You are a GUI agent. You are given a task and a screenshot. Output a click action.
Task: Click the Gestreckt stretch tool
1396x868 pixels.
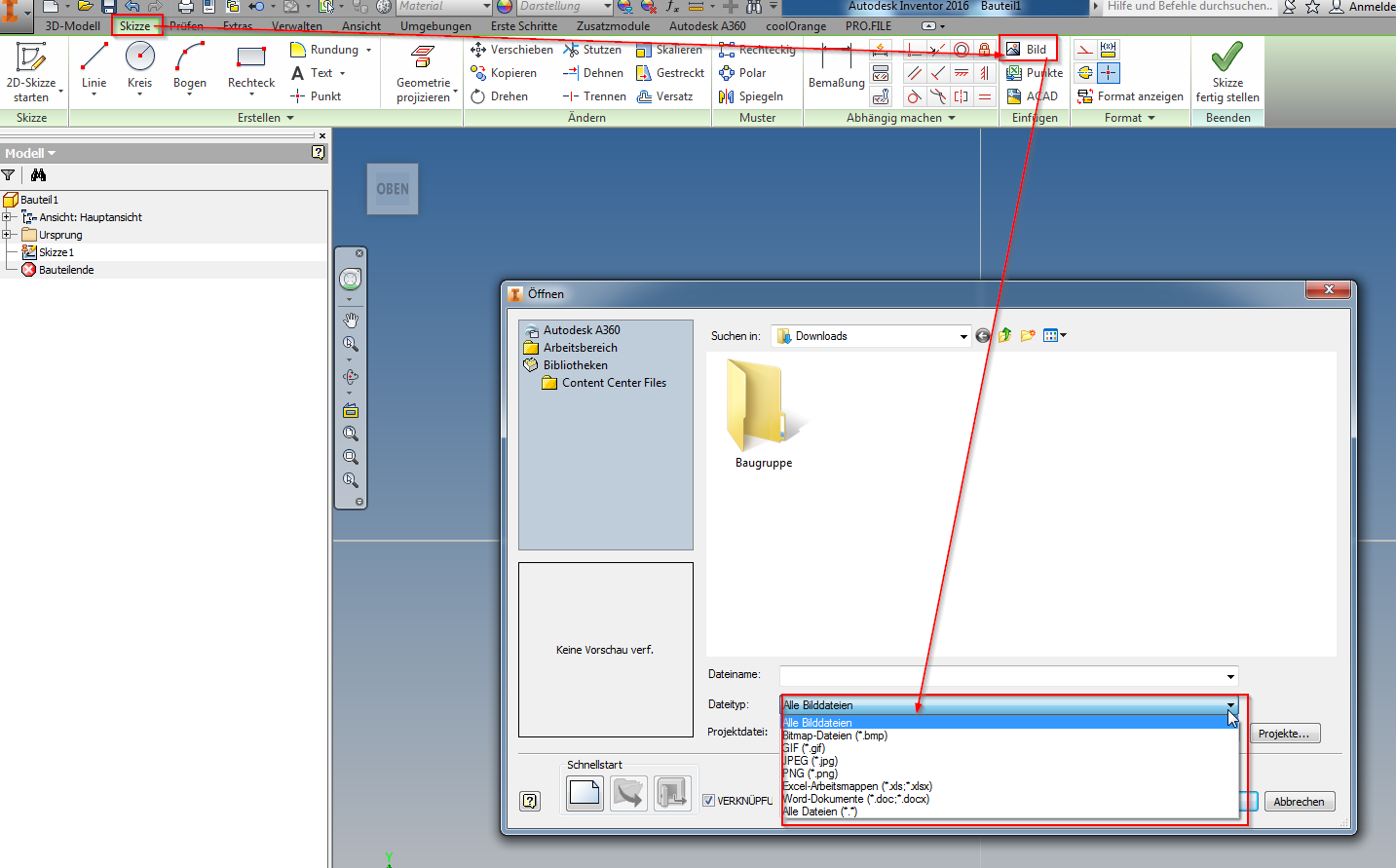pos(669,73)
